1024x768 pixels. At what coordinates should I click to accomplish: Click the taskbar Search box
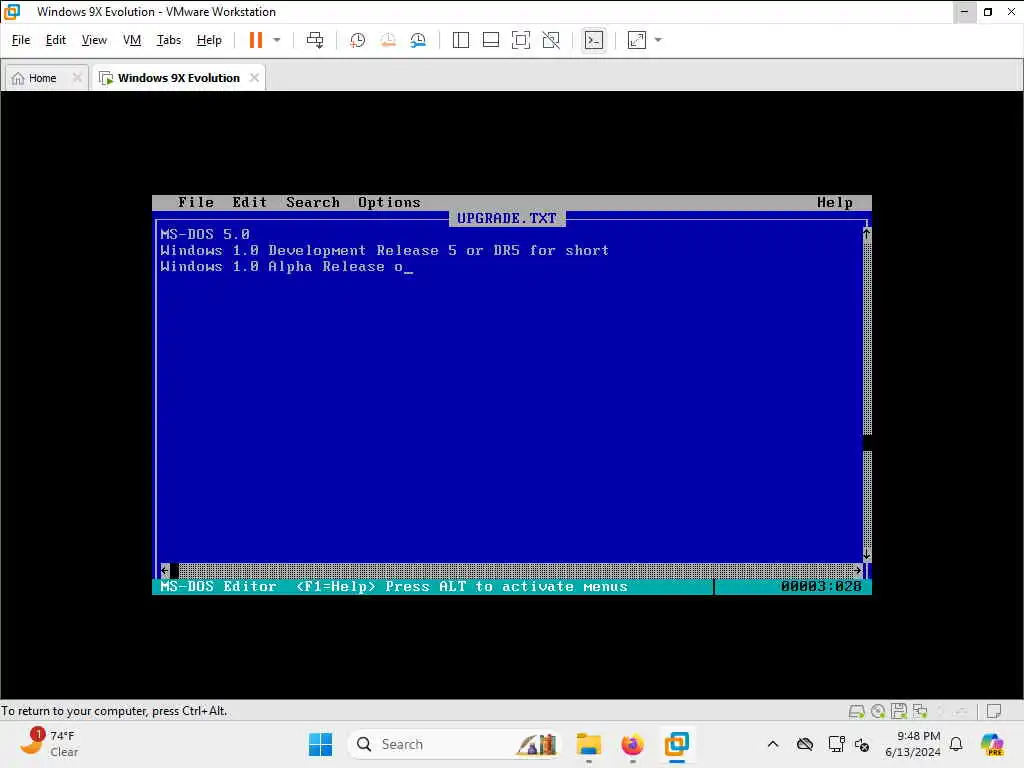click(x=455, y=744)
